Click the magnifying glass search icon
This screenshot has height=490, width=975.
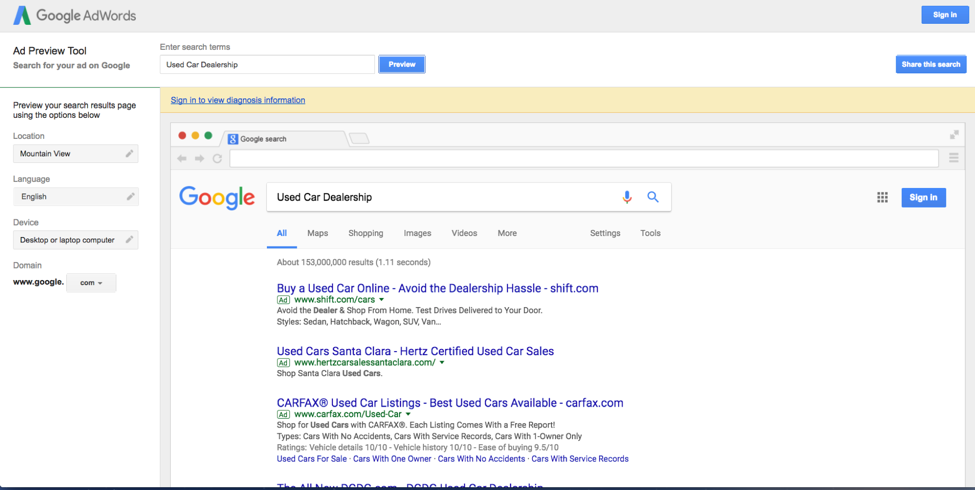coord(653,197)
